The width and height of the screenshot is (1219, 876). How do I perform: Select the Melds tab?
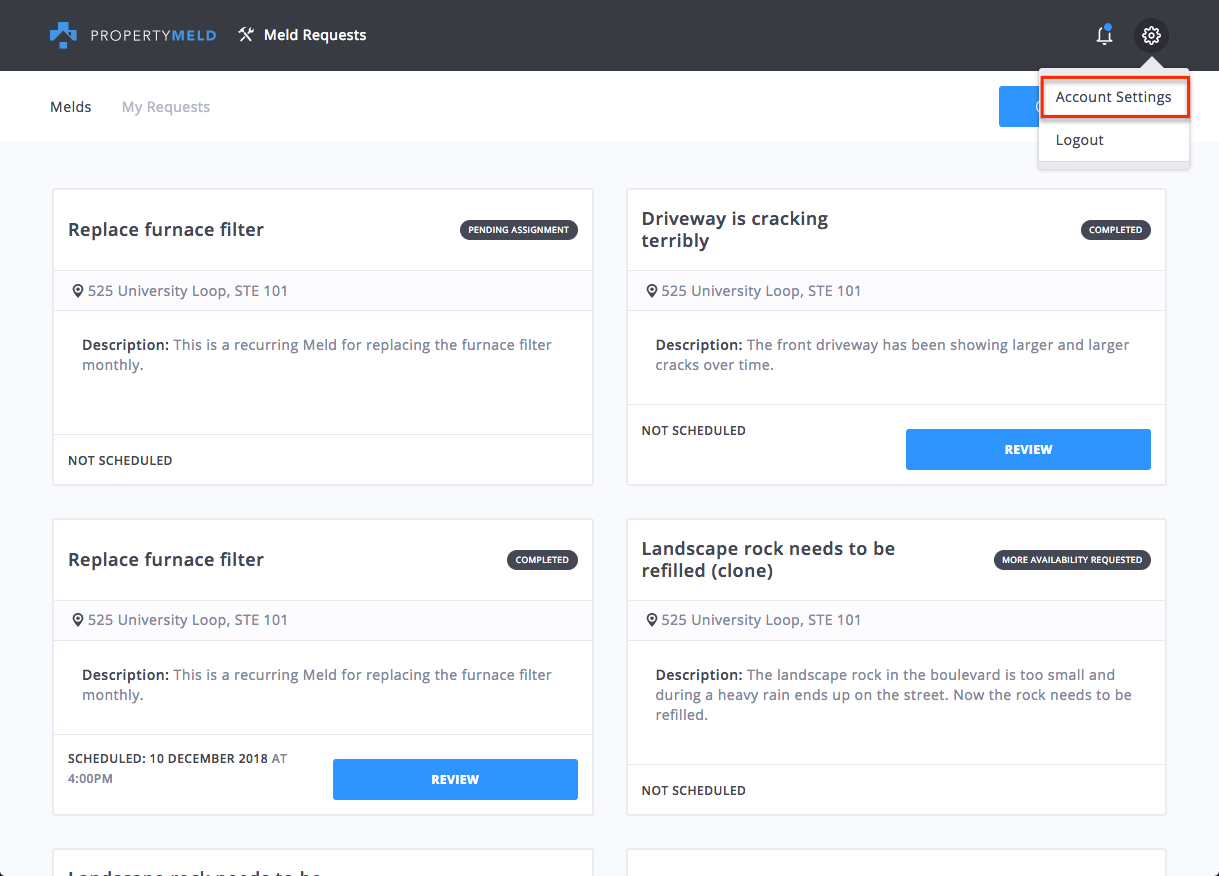(71, 107)
